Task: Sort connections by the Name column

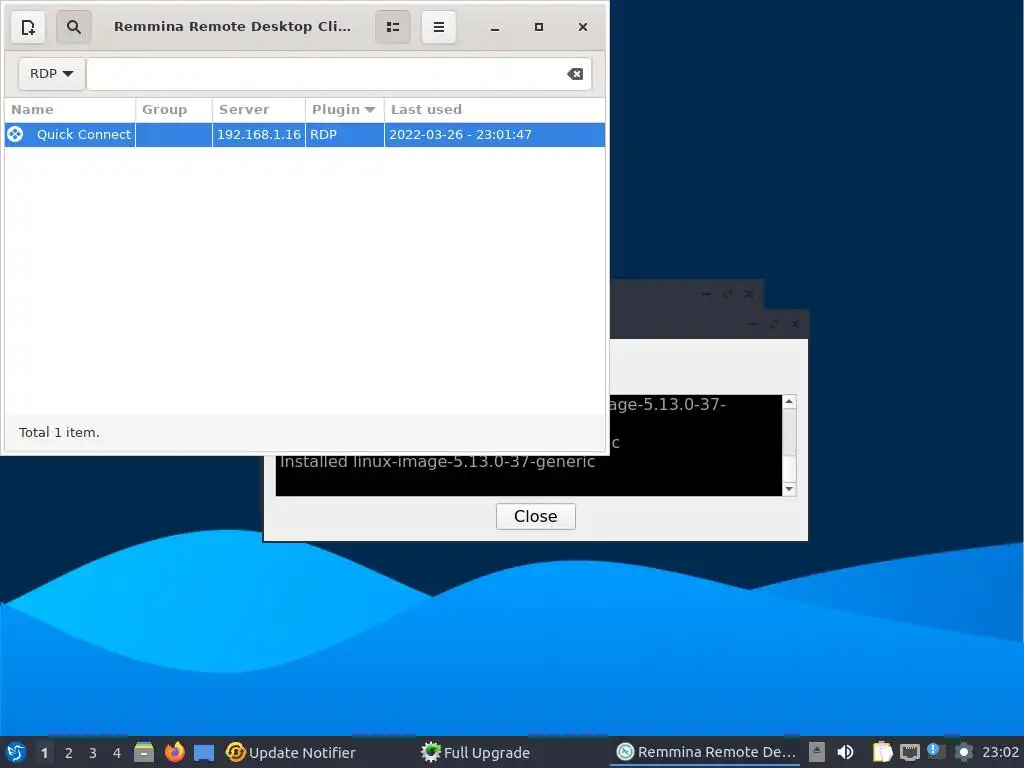Action: (70, 110)
